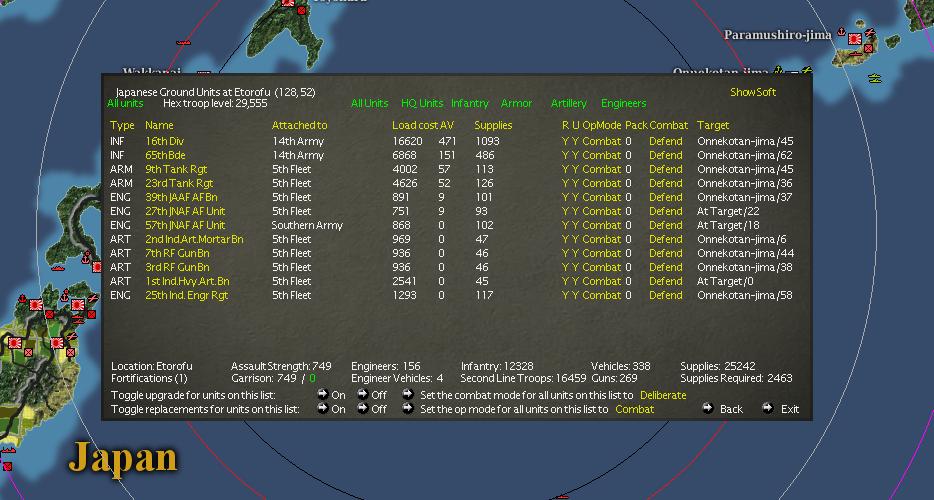This screenshot has width=934, height=500.
Task: Filter list by HQ Units
Action: [x=422, y=103]
